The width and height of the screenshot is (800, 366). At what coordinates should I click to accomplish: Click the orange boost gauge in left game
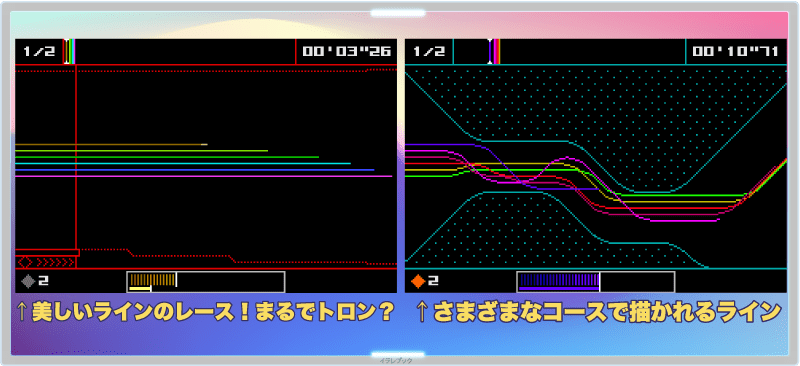click(206, 282)
